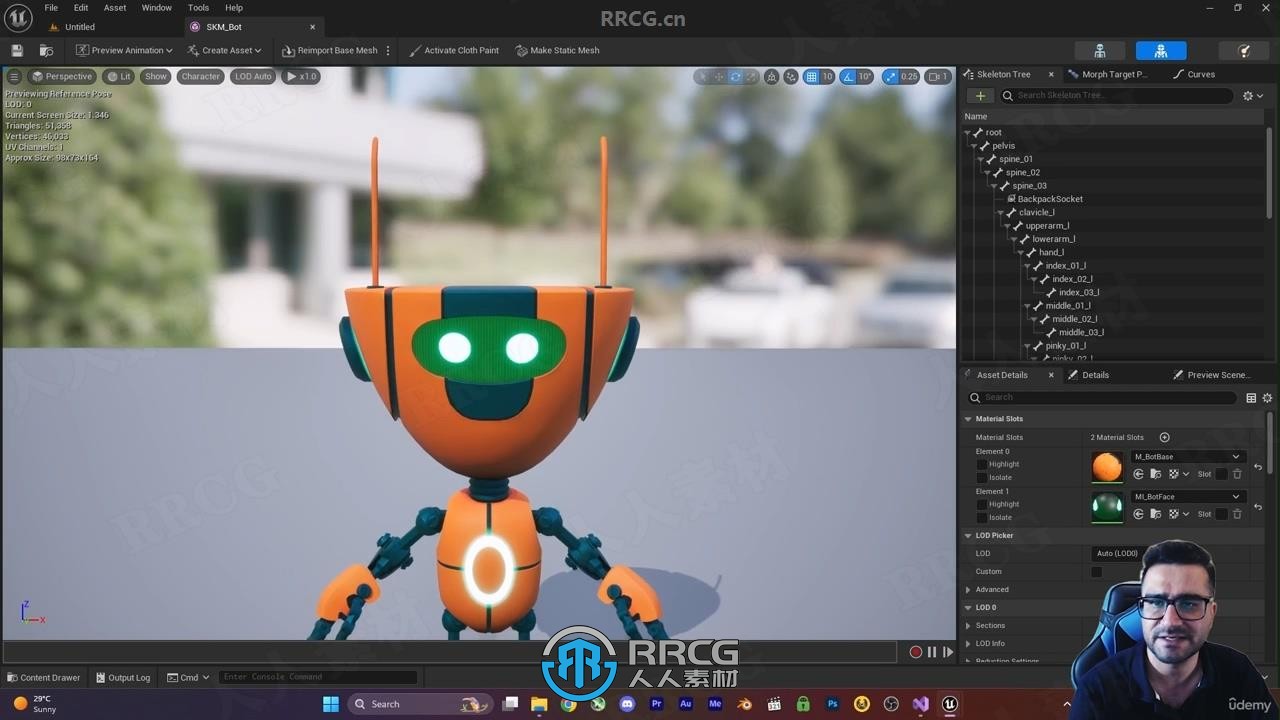Select the scale transform gizmo tool
1280x720 pixels.
[x=751, y=76]
